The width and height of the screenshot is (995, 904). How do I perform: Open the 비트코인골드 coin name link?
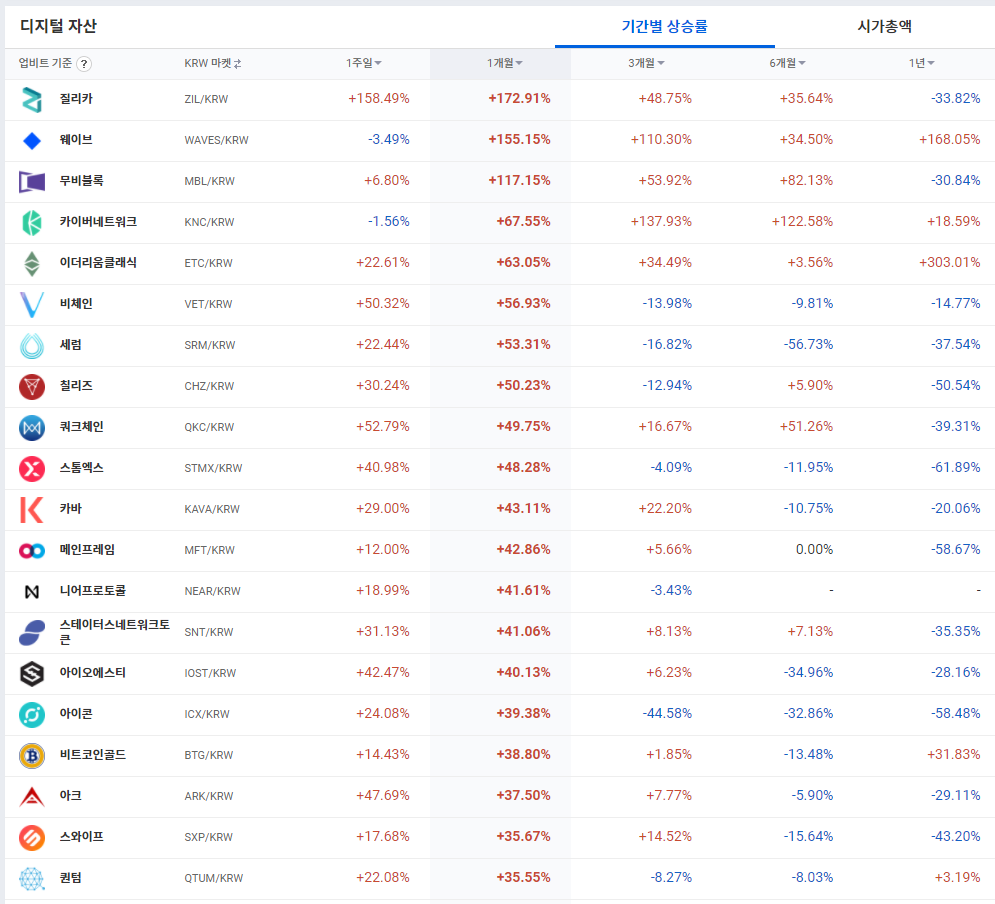click(x=93, y=754)
